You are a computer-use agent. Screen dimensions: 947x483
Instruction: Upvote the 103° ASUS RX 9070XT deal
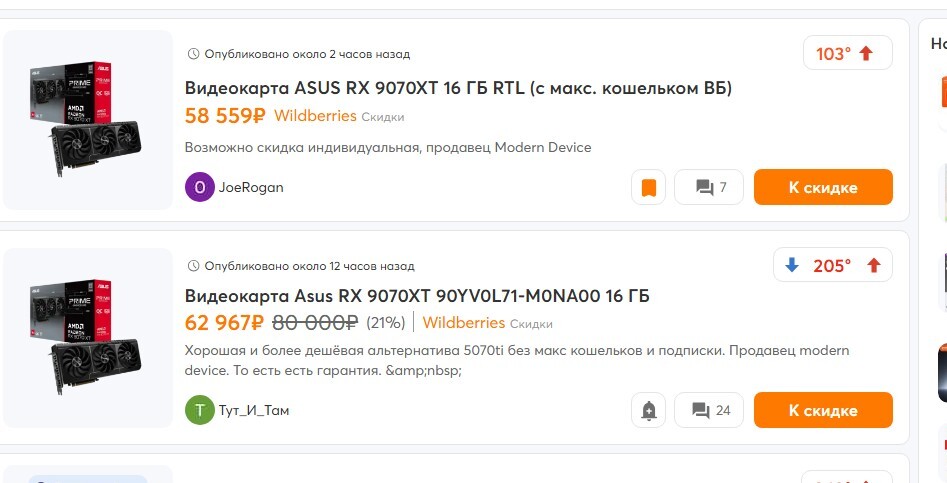[866, 54]
